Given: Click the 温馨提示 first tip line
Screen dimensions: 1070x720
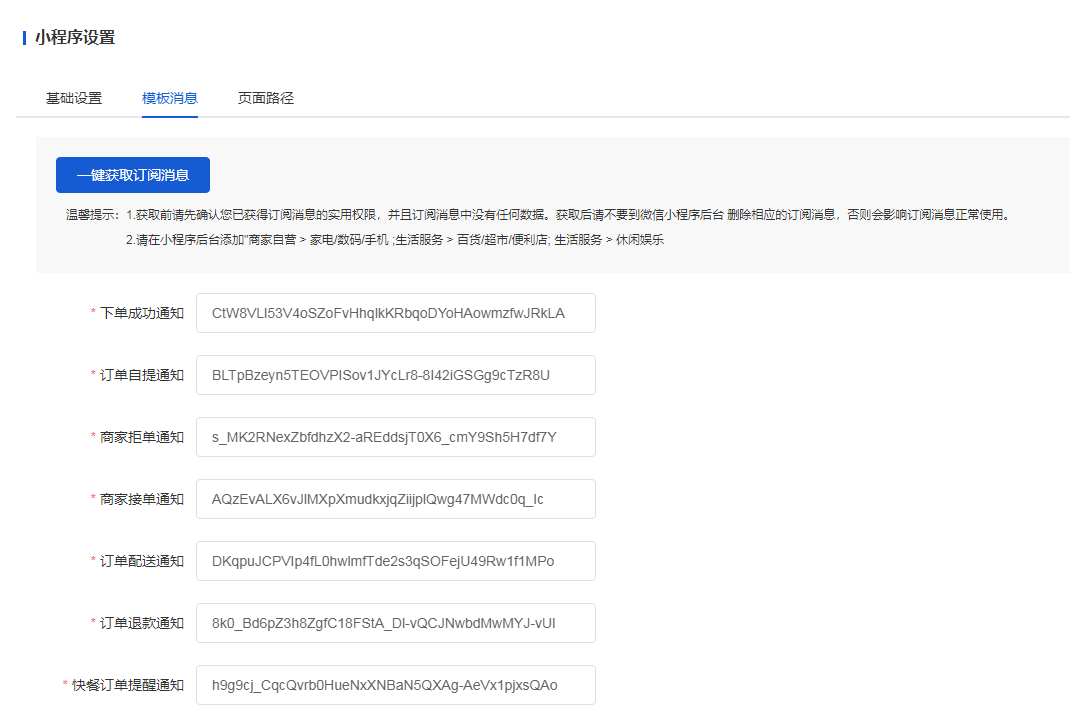Looking at the screenshot, I should click(x=538, y=215).
